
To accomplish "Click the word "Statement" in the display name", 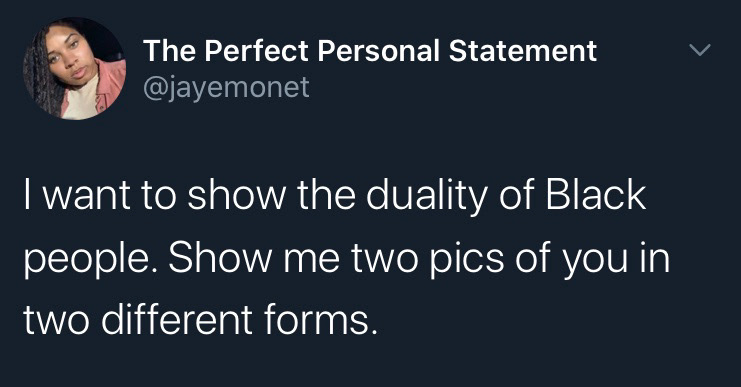I will (523, 51).
